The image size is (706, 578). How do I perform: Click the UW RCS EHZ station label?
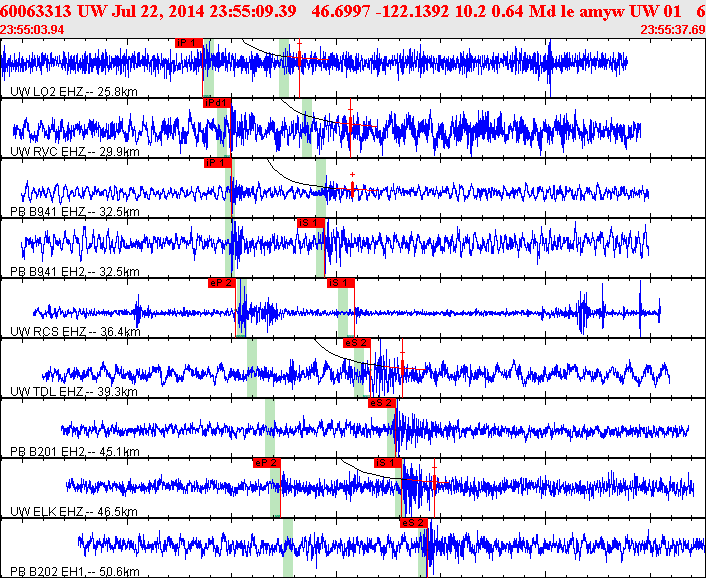click(75, 332)
